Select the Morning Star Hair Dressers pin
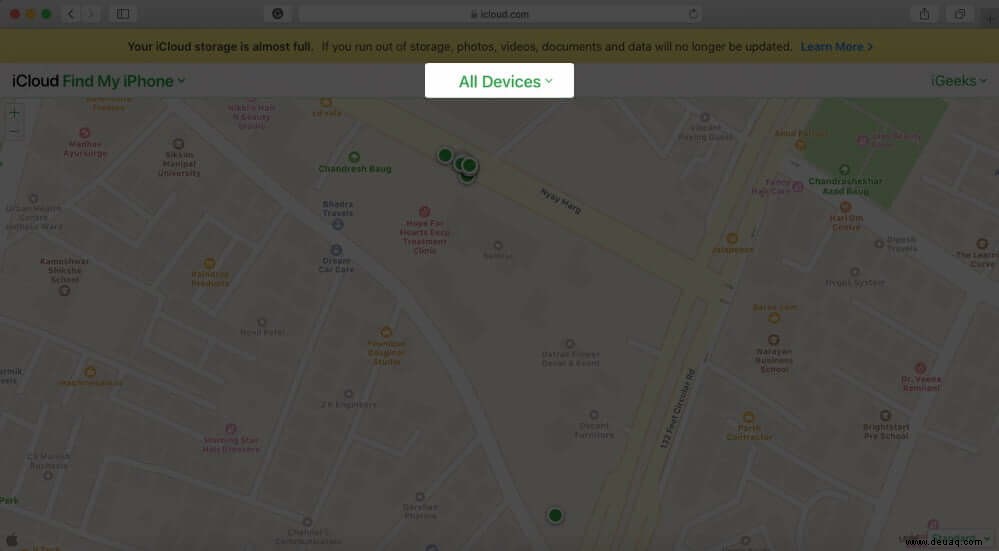 point(231,429)
